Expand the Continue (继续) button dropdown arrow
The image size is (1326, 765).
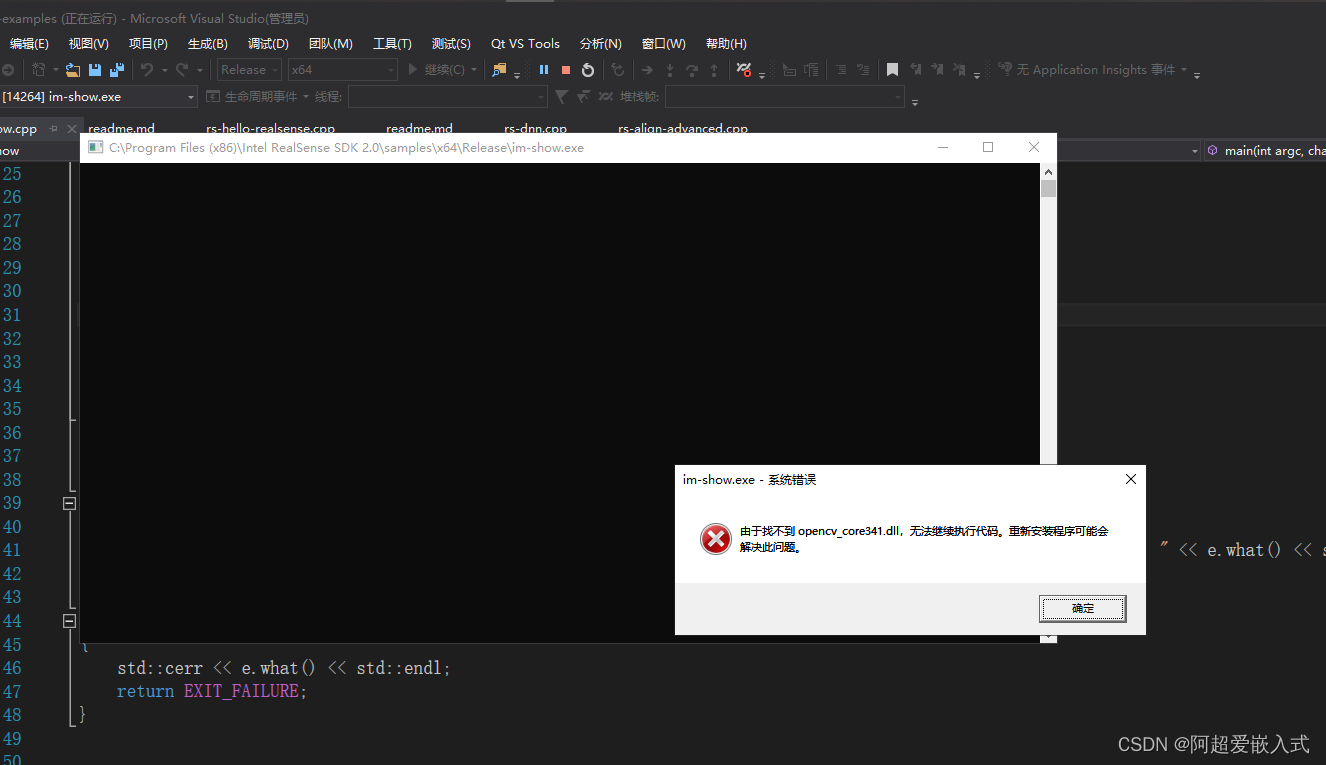tap(473, 70)
